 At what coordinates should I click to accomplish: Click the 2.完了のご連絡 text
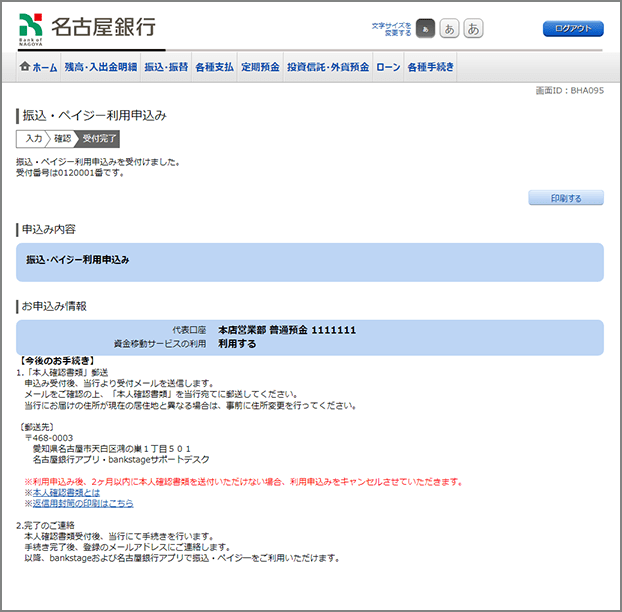tap(45, 525)
